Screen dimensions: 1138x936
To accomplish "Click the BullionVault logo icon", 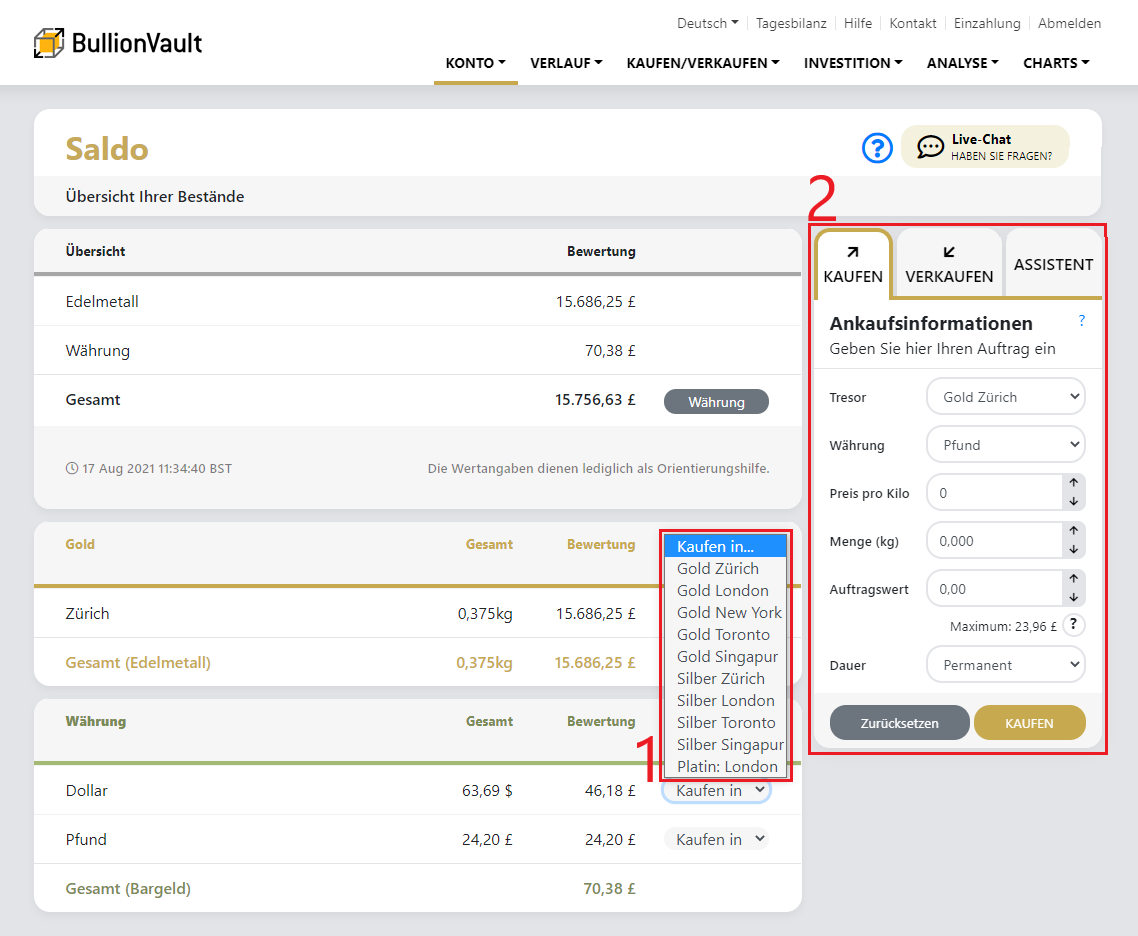I will click(49, 43).
